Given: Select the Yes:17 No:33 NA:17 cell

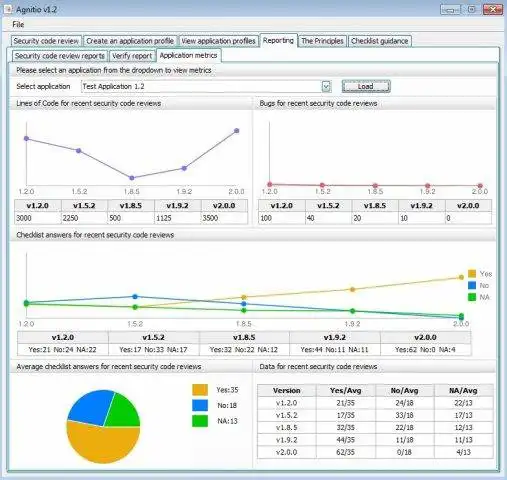Looking at the screenshot, I should 153,350.
